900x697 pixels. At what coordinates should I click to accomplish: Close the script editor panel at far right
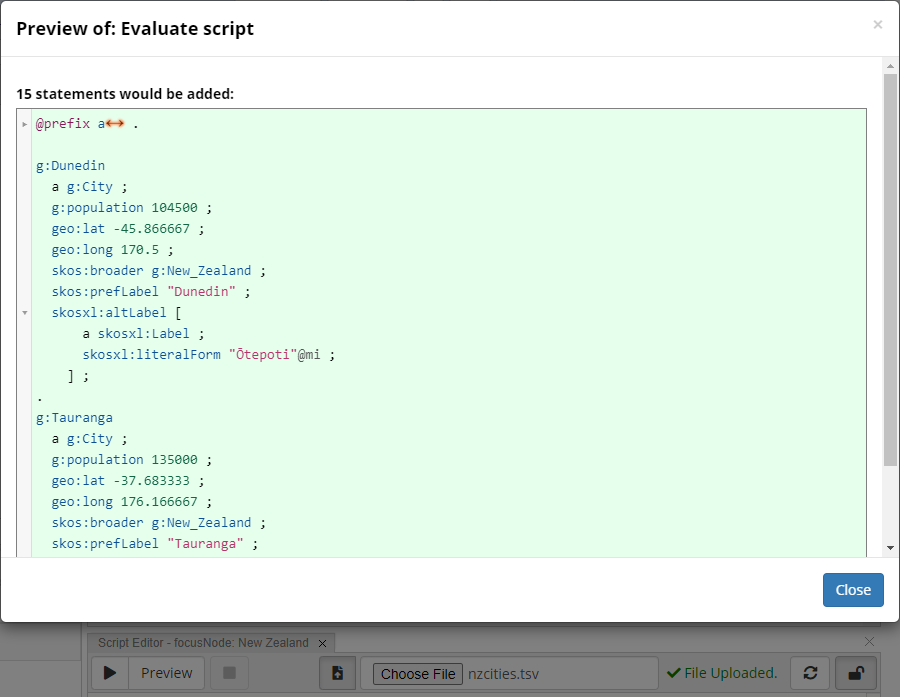[x=869, y=642]
